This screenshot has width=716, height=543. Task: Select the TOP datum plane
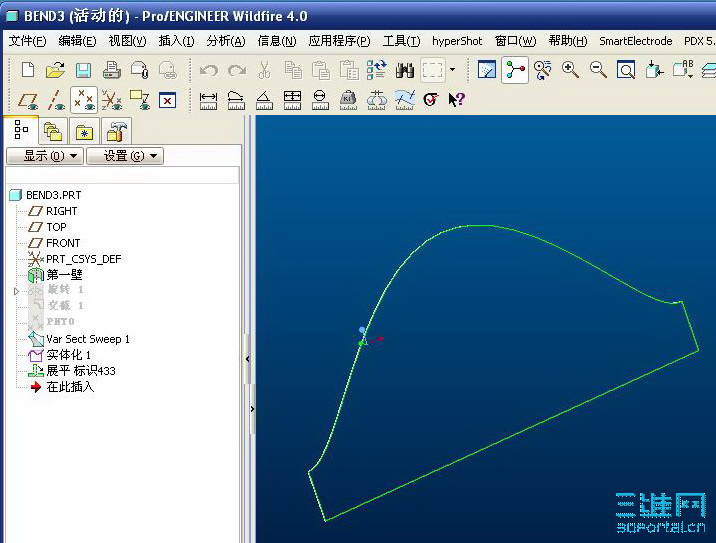tap(56, 227)
